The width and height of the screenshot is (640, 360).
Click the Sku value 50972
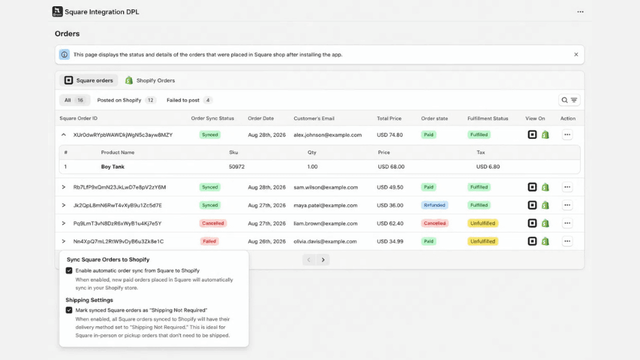[x=237, y=167]
